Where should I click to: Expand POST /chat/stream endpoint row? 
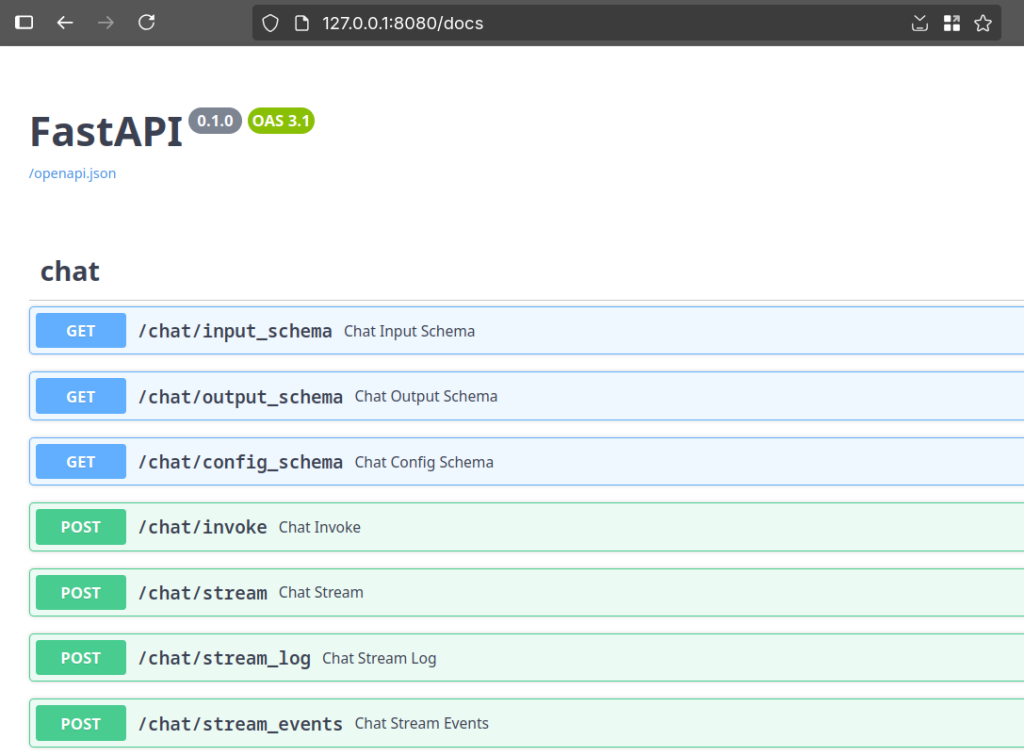click(x=526, y=592)
